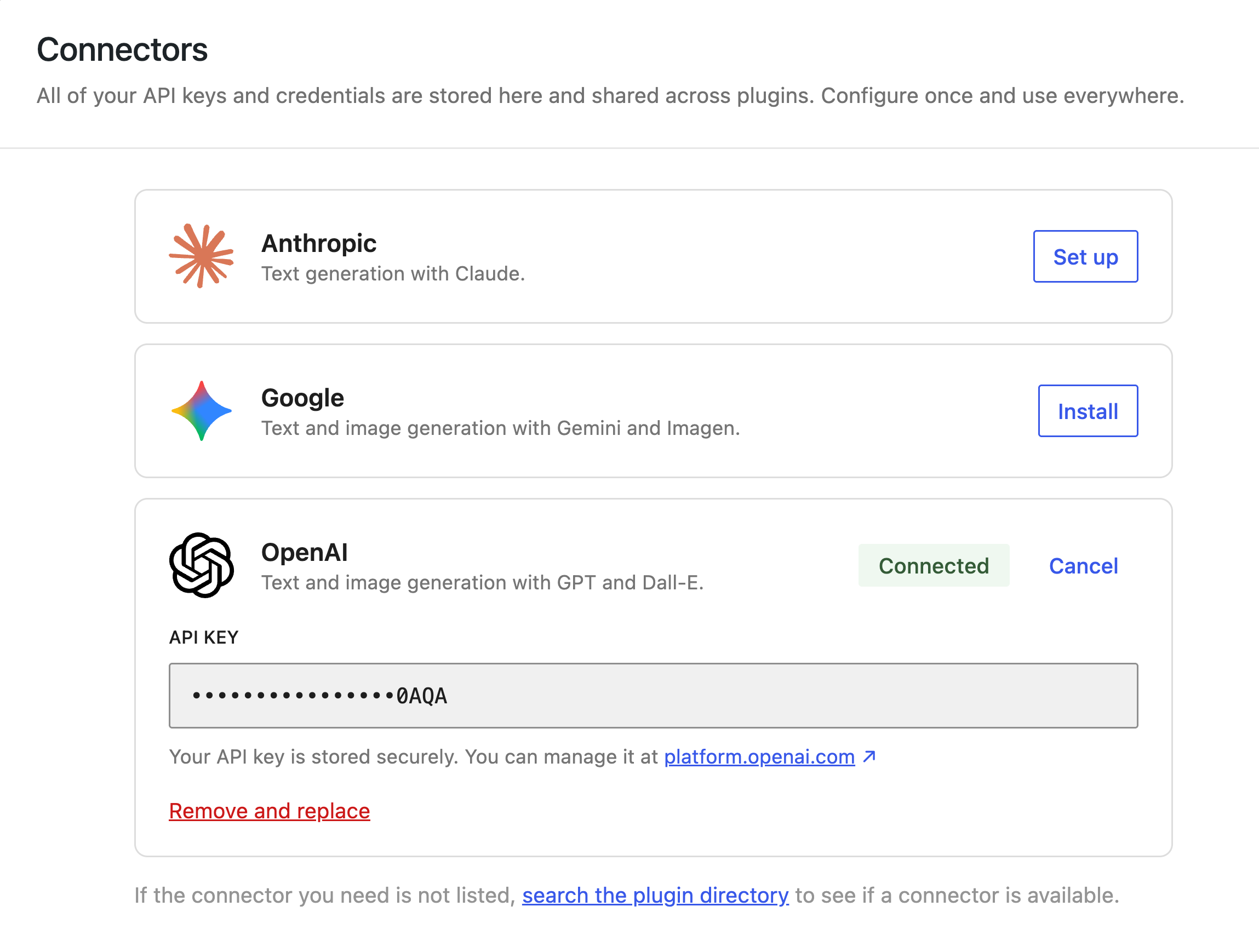The width and height of the screenshot is (1259, 952).
Task: Click the OpenAI knot logo
Action: click(x=201, y=565)
